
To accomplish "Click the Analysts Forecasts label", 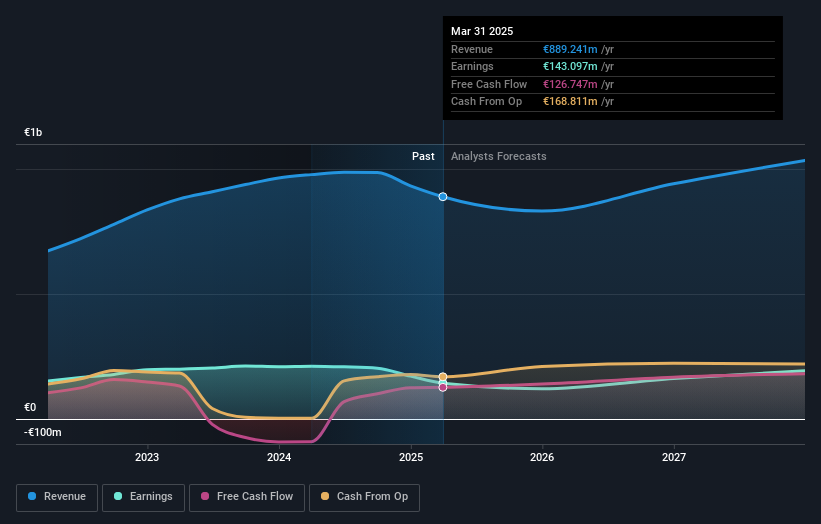I will (498, 157).
